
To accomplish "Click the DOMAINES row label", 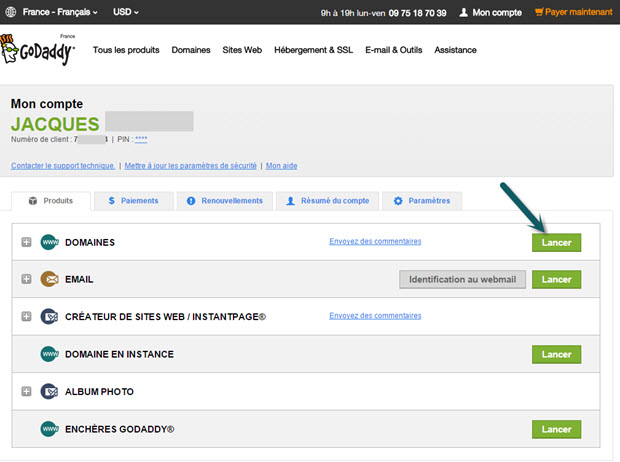I will pyautogui.click(x=90, y=242).
